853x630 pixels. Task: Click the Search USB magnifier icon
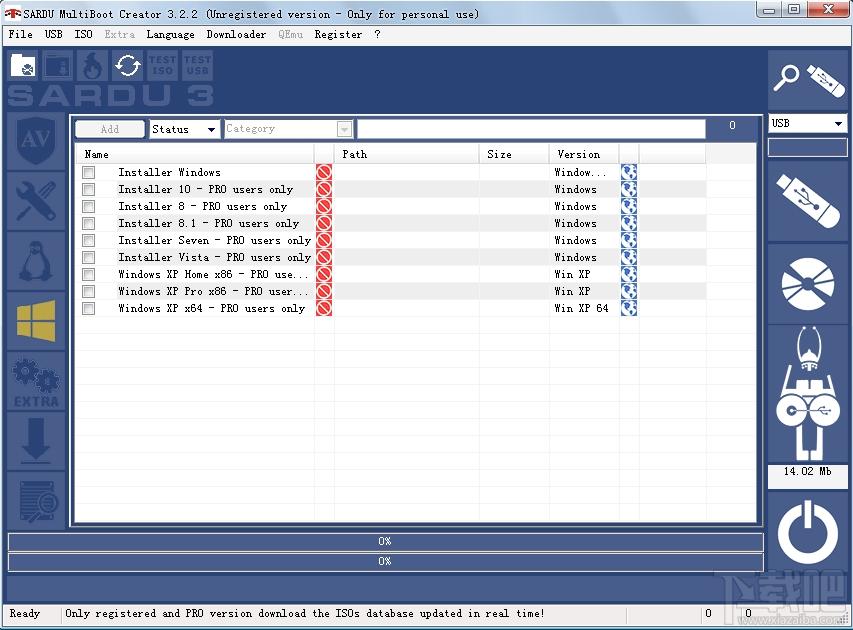[x=808, y=81]
